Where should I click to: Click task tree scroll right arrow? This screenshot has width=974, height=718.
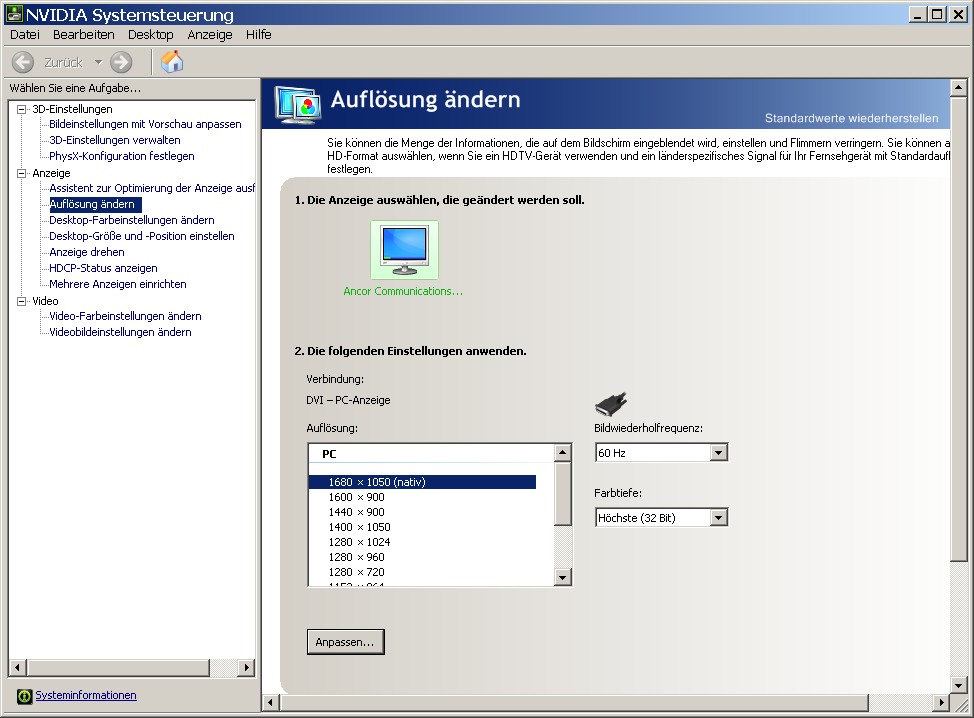247,668
